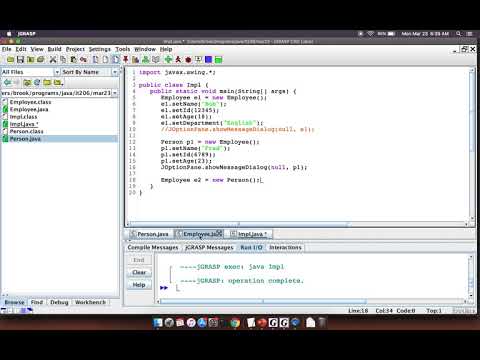Click the editor horizontal scrollbar
Viewport: 480px width, 360px height.
[238, 224]
